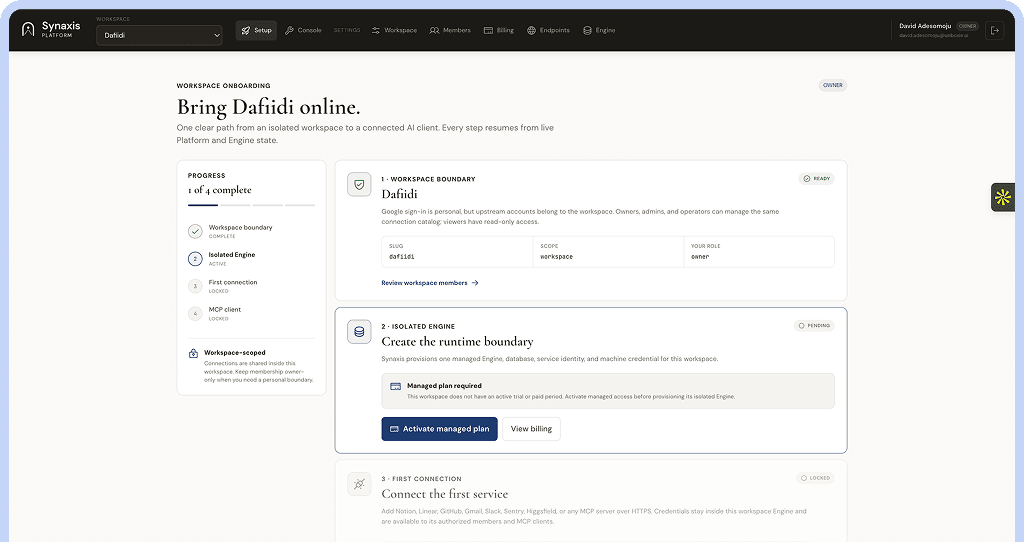Click the step 3 circle indicator
This screenshot has height=542, width=1025.
tap(195, 286)
